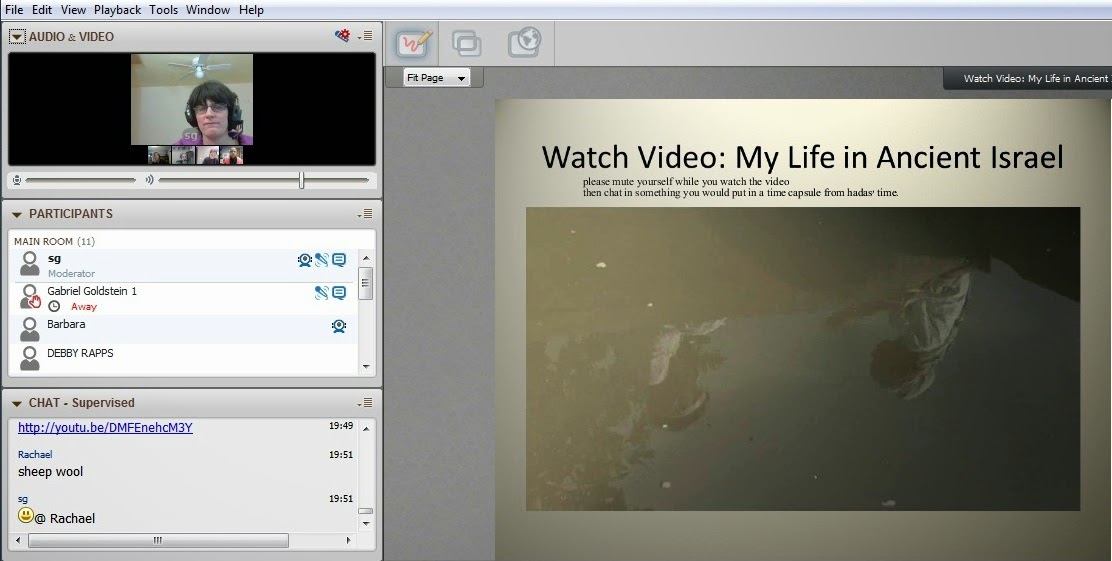Viewport: 1112px width, 561px height.
Task: Click the microphone level slider track
Action: coord(80,180)
